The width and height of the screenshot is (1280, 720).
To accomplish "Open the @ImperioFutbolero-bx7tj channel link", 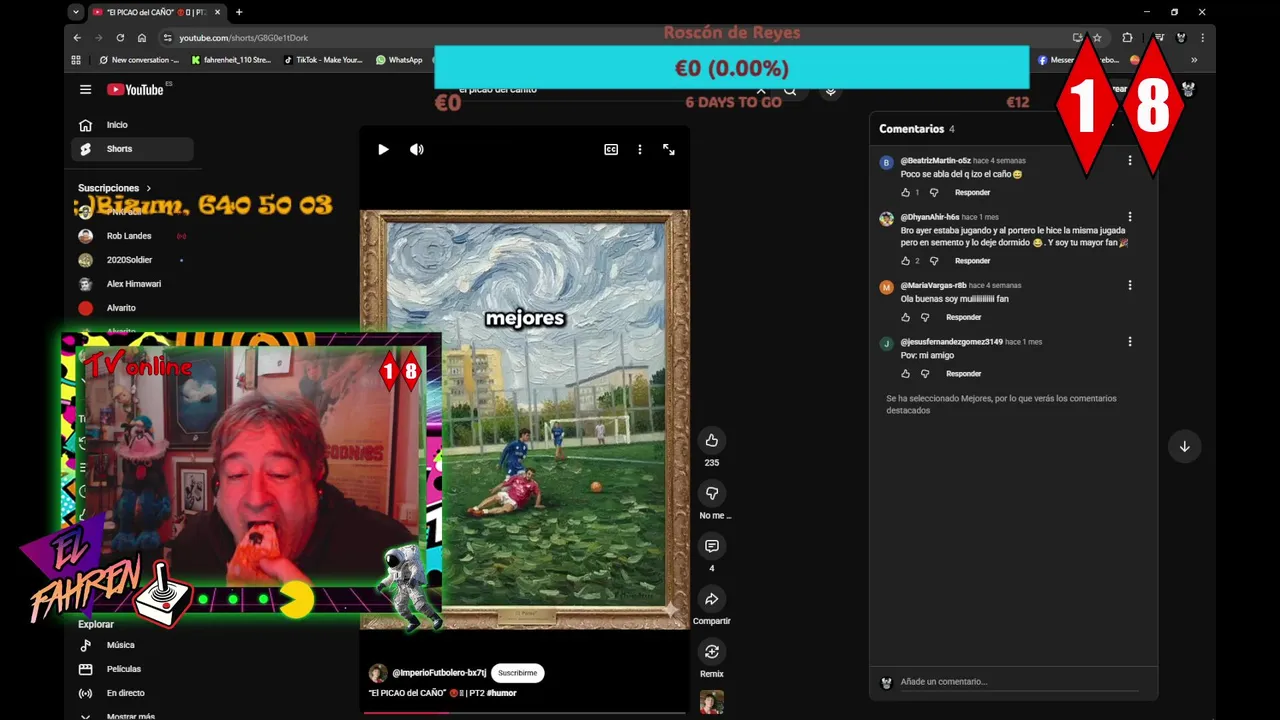I will point(439,673).
